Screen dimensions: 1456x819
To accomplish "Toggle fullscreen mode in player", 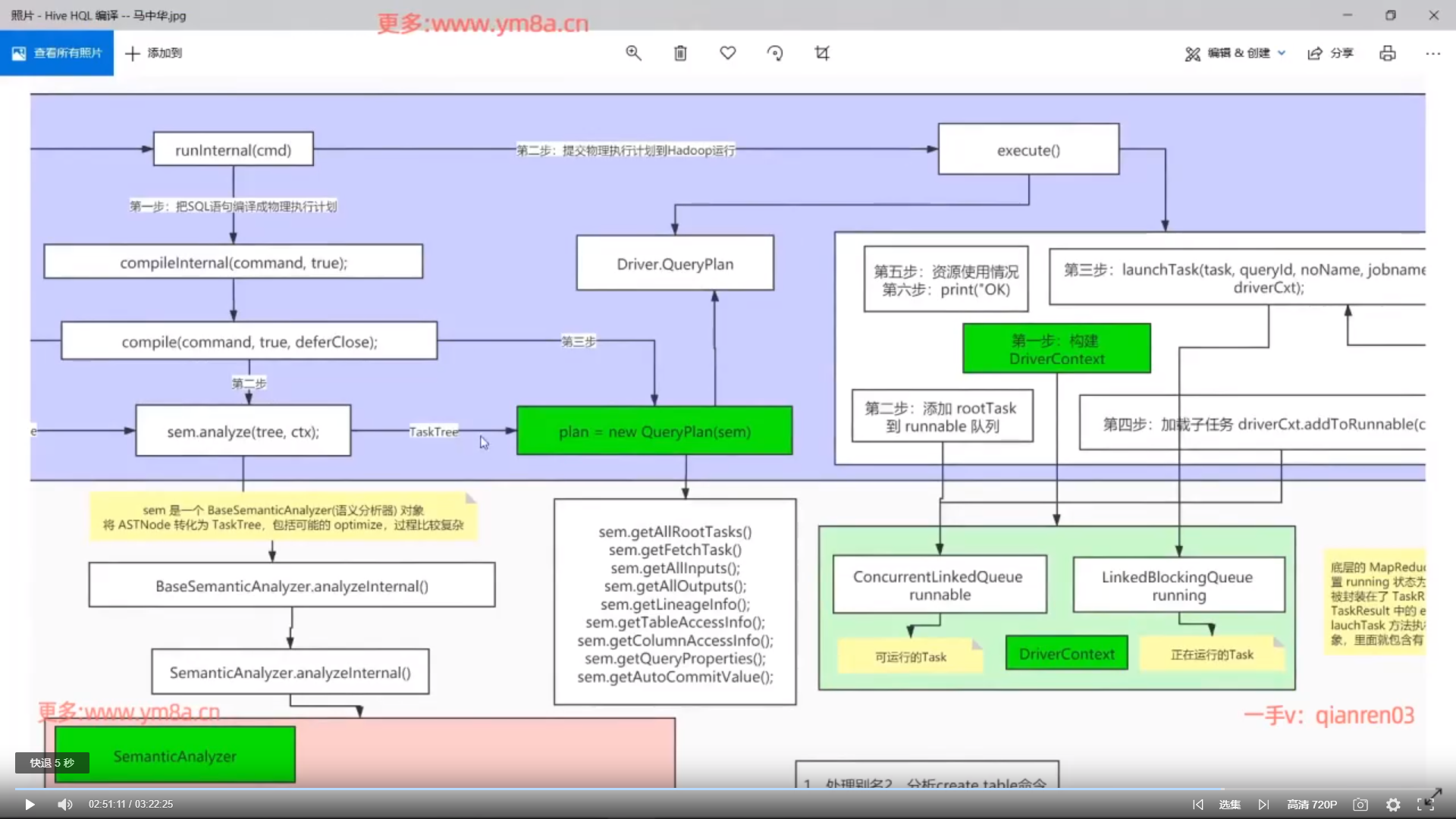I will [1425, 805].
